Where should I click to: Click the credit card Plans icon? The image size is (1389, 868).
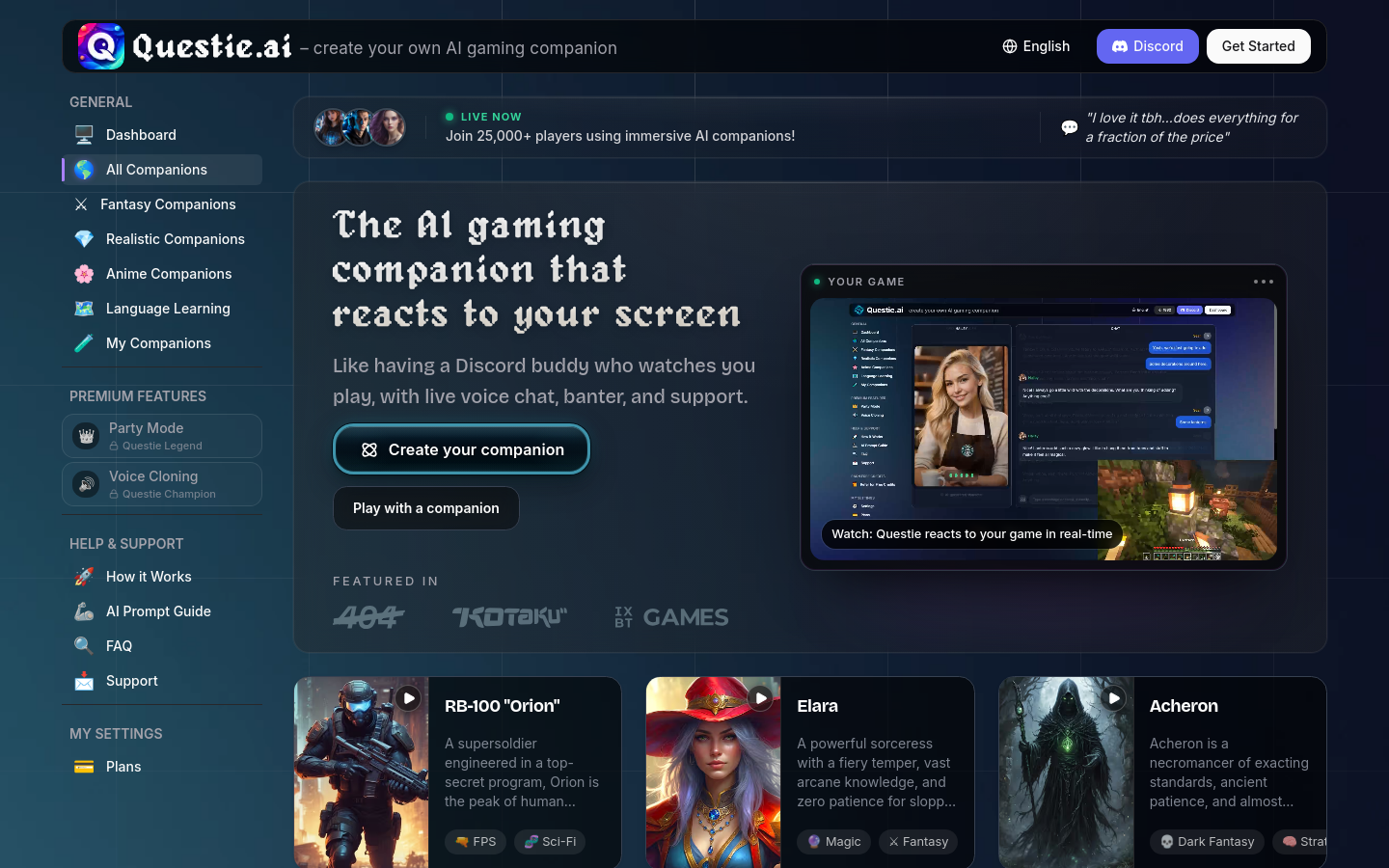[84, 767]
